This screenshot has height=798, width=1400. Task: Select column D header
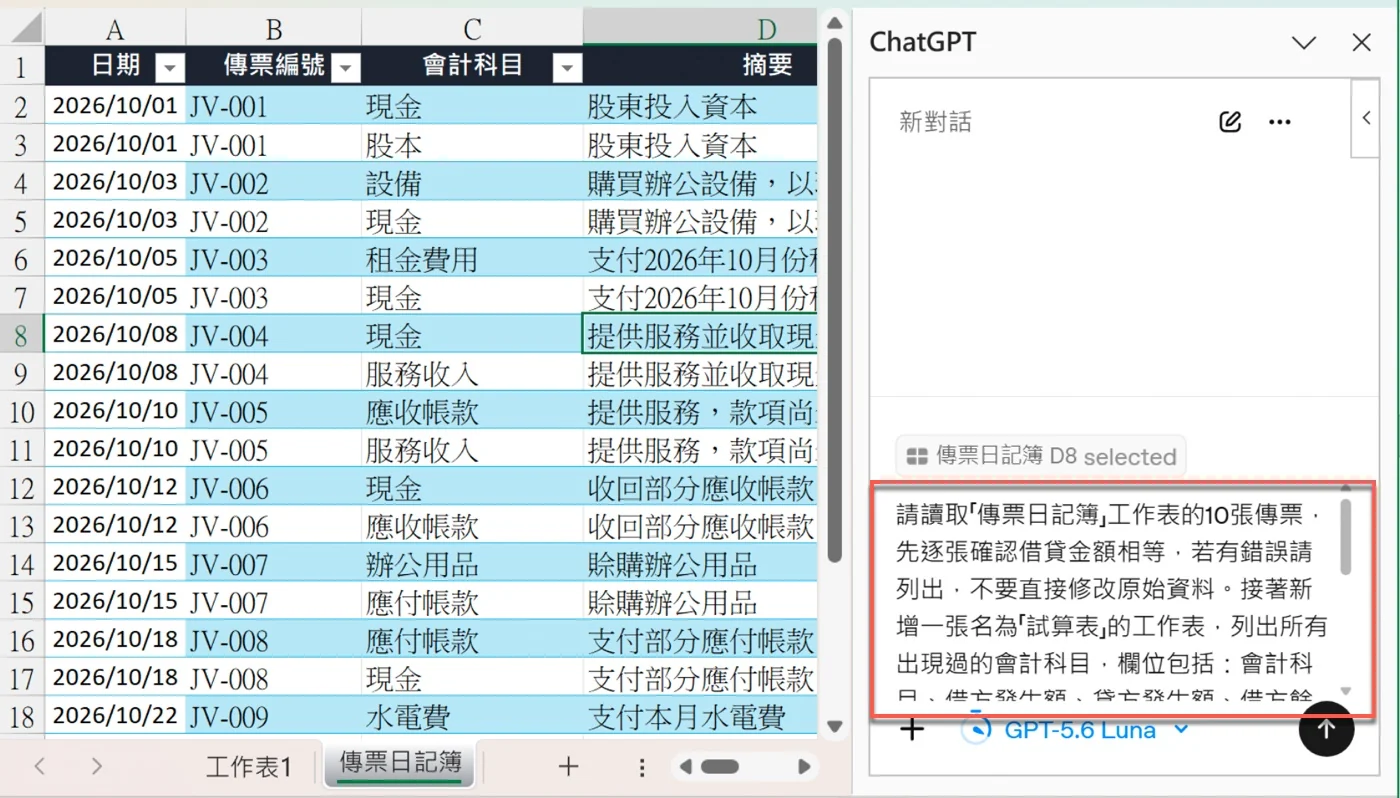tap(700, 28)
